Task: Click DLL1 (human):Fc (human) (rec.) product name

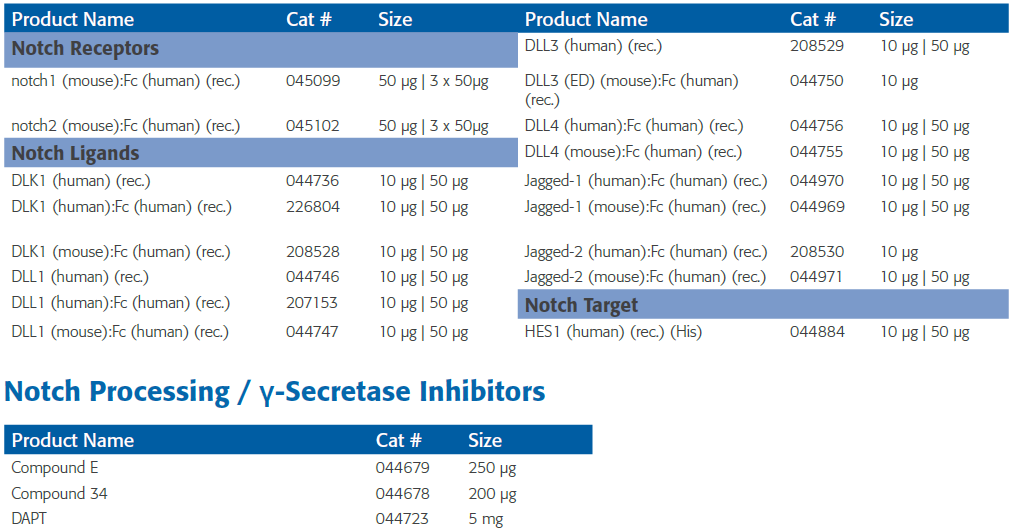Action: (x=121, y=303)
